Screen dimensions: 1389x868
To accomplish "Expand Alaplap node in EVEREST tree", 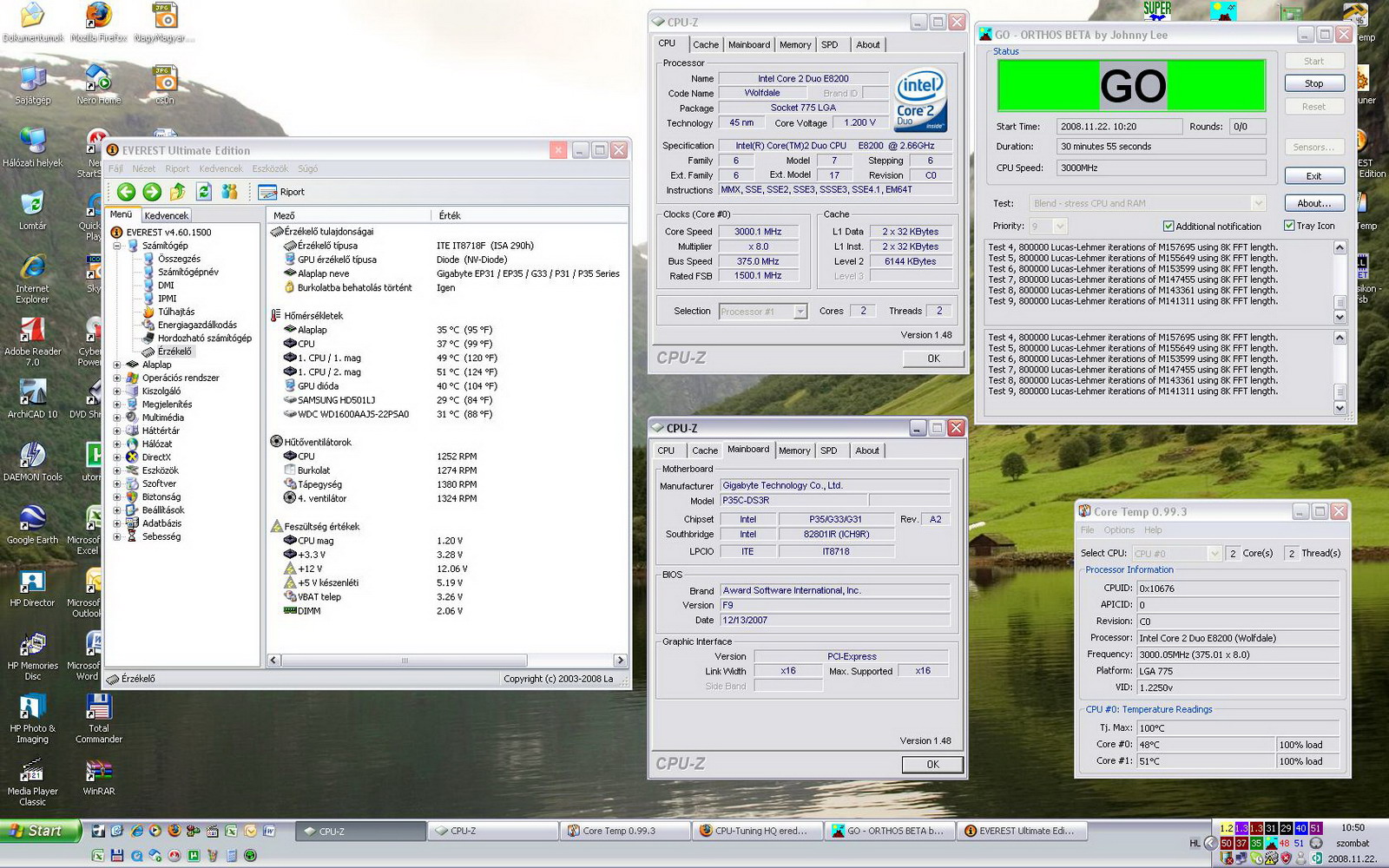I will (x=117, y=365).
